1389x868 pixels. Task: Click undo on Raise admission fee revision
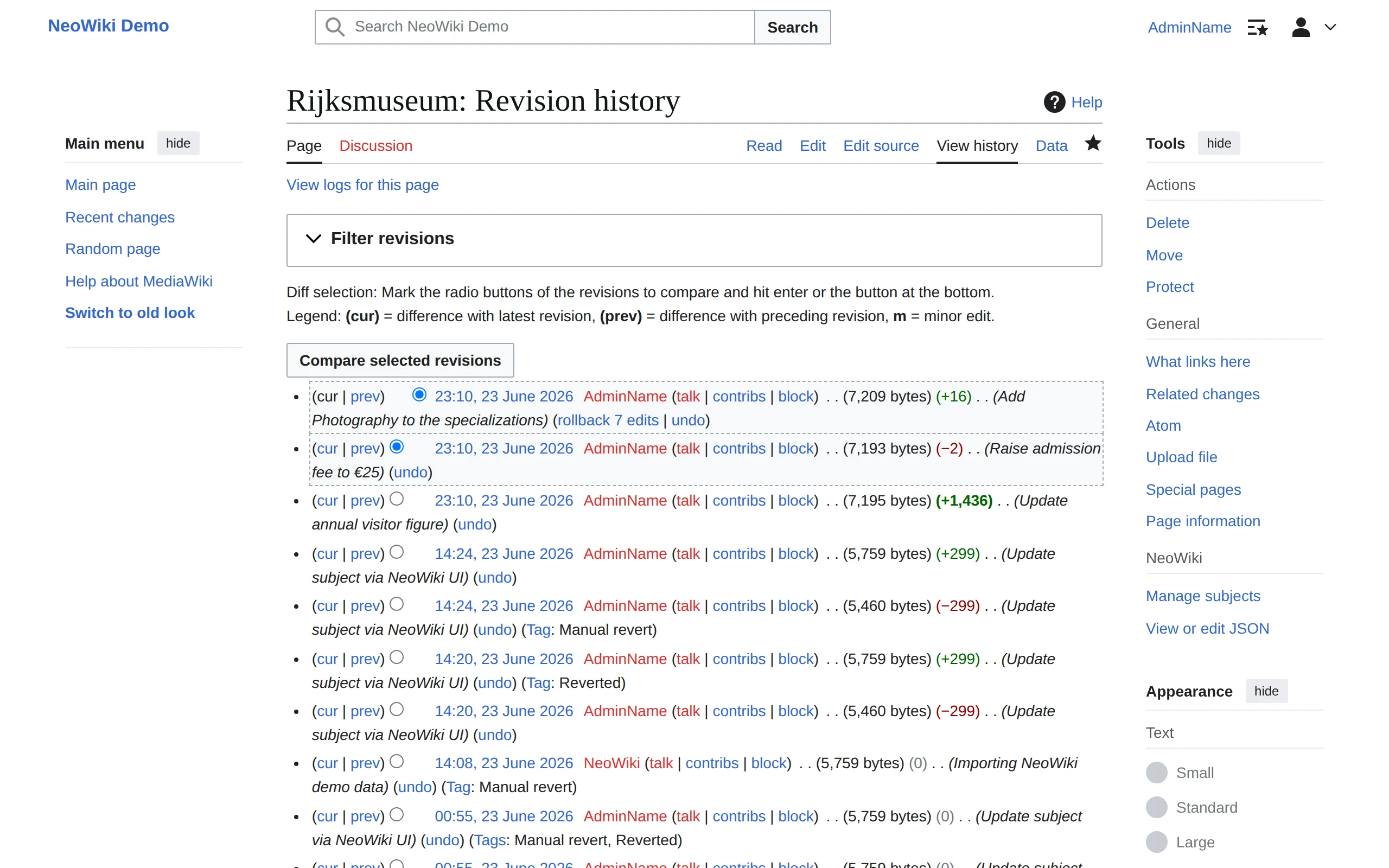click(x=411, y=473)
